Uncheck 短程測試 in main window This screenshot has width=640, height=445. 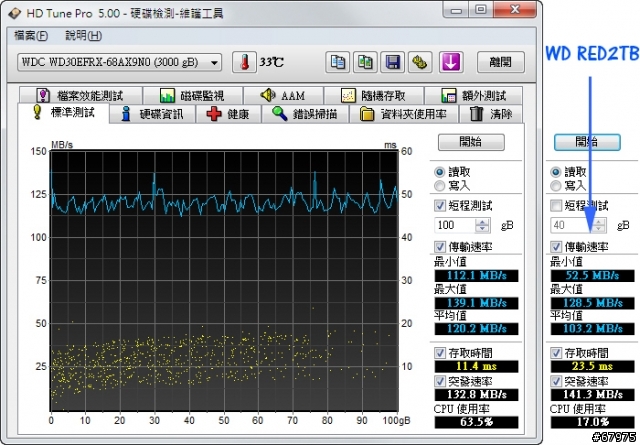pos(440,205)
